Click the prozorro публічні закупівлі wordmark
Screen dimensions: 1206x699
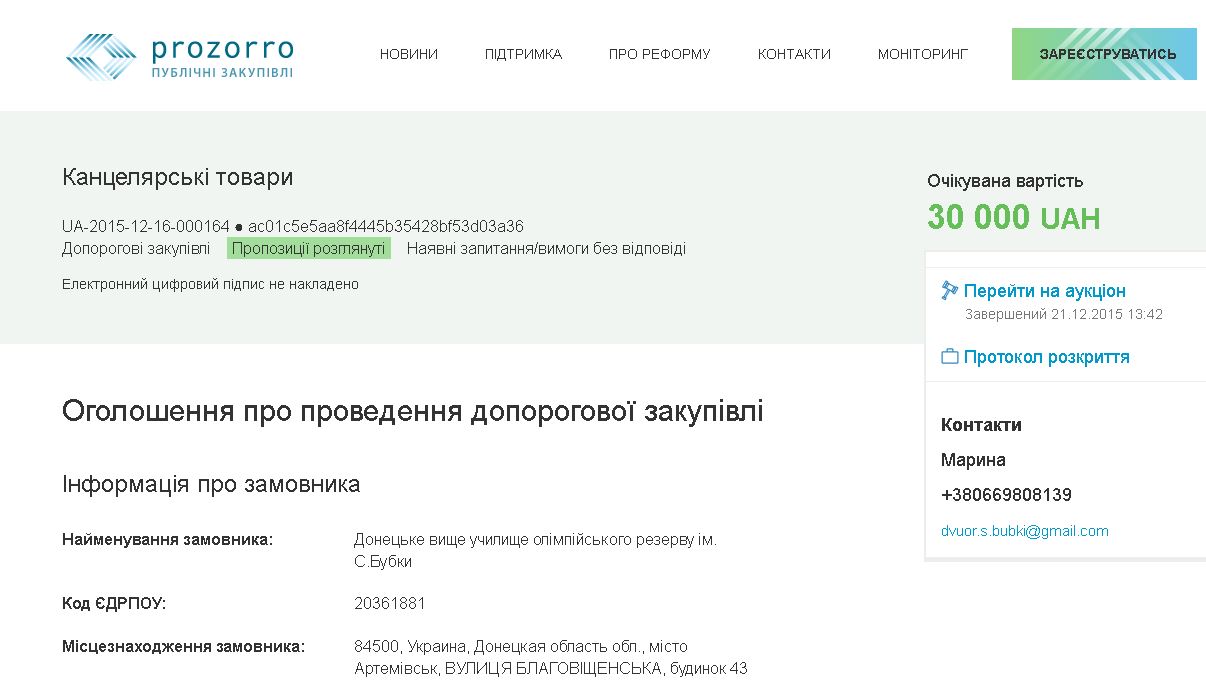[222, 57]
